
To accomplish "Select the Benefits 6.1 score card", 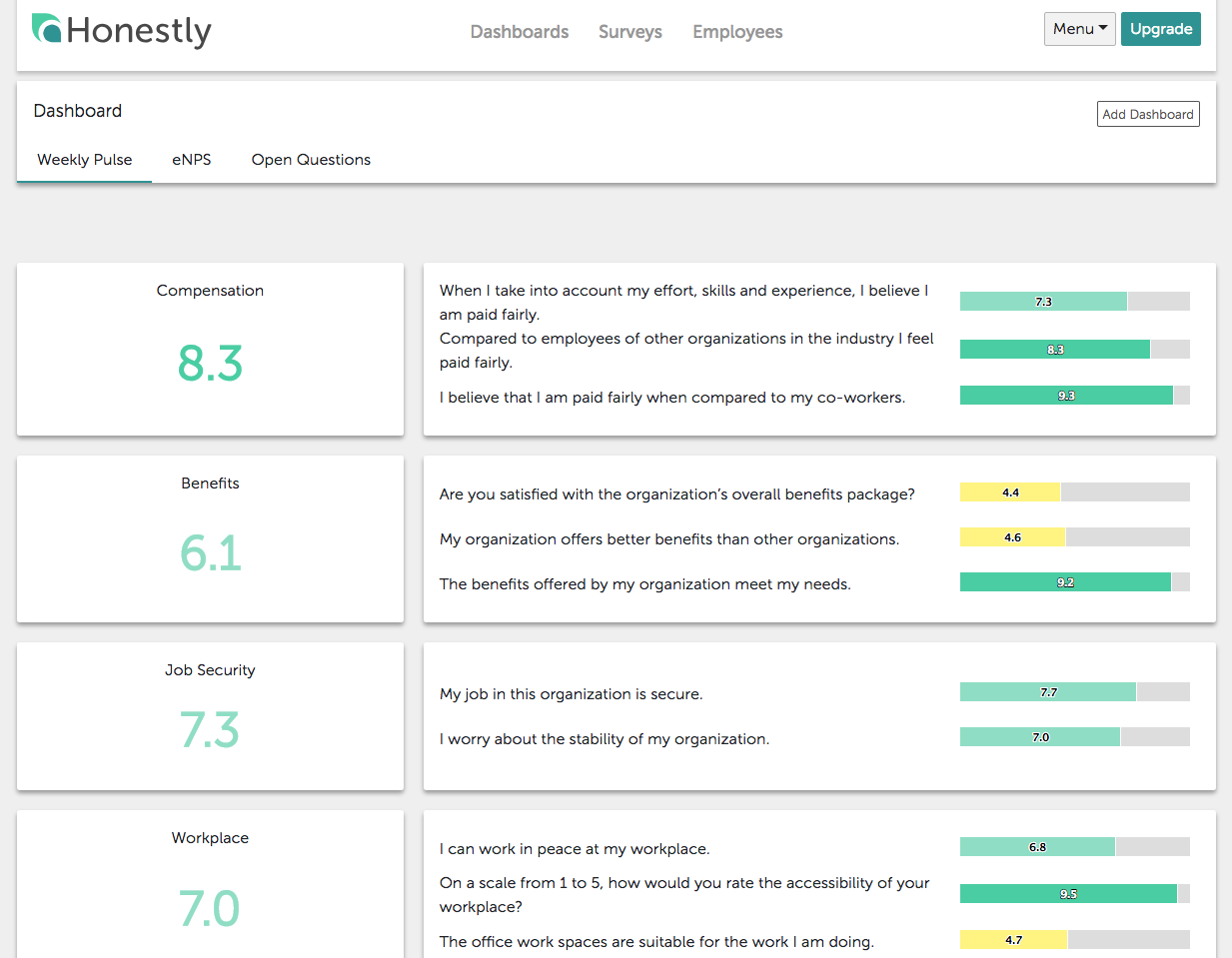I will tap(210, 538).
